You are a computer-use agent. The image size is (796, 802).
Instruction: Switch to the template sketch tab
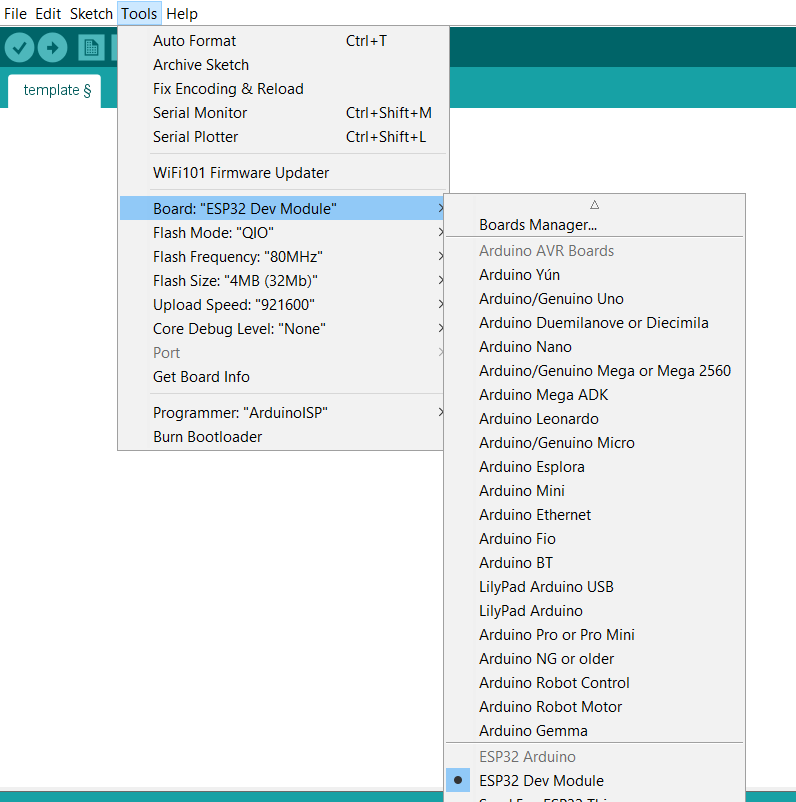click(x=56, y=90)
